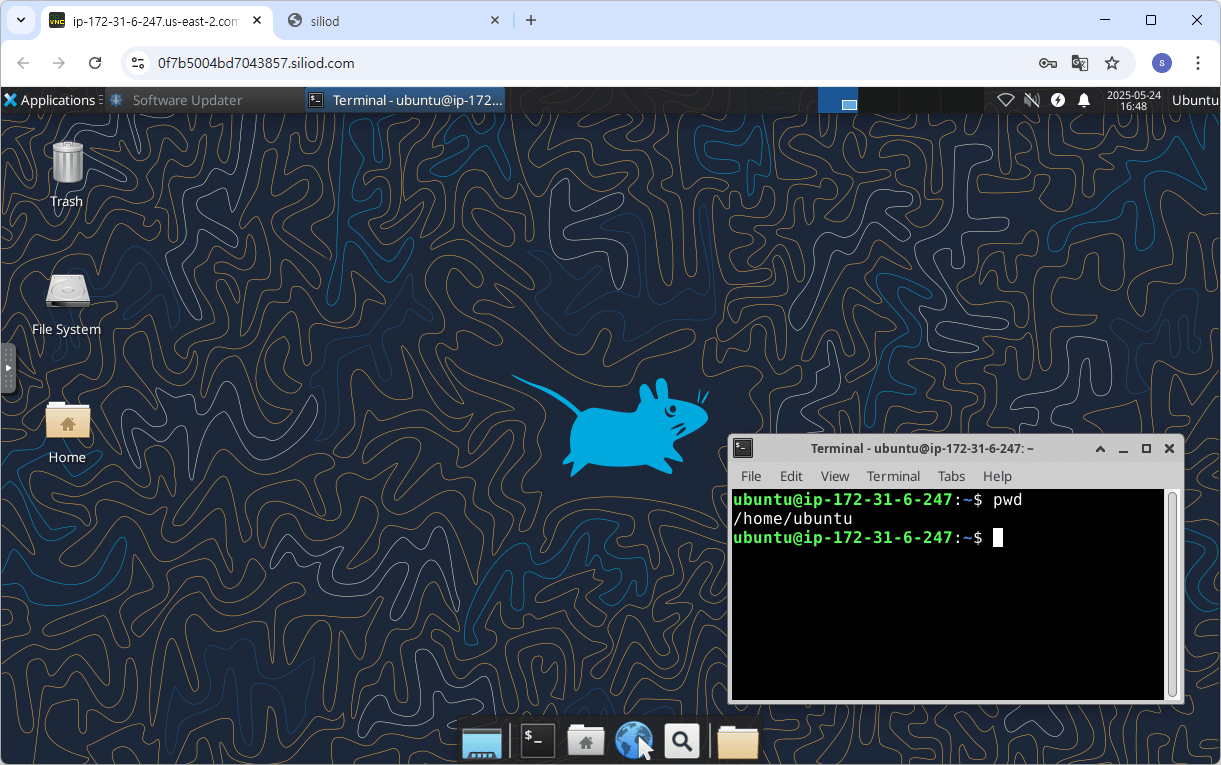The image size is (1221, 765).
Task: Open the power manager lightning icon
Action: [1058, 100]
